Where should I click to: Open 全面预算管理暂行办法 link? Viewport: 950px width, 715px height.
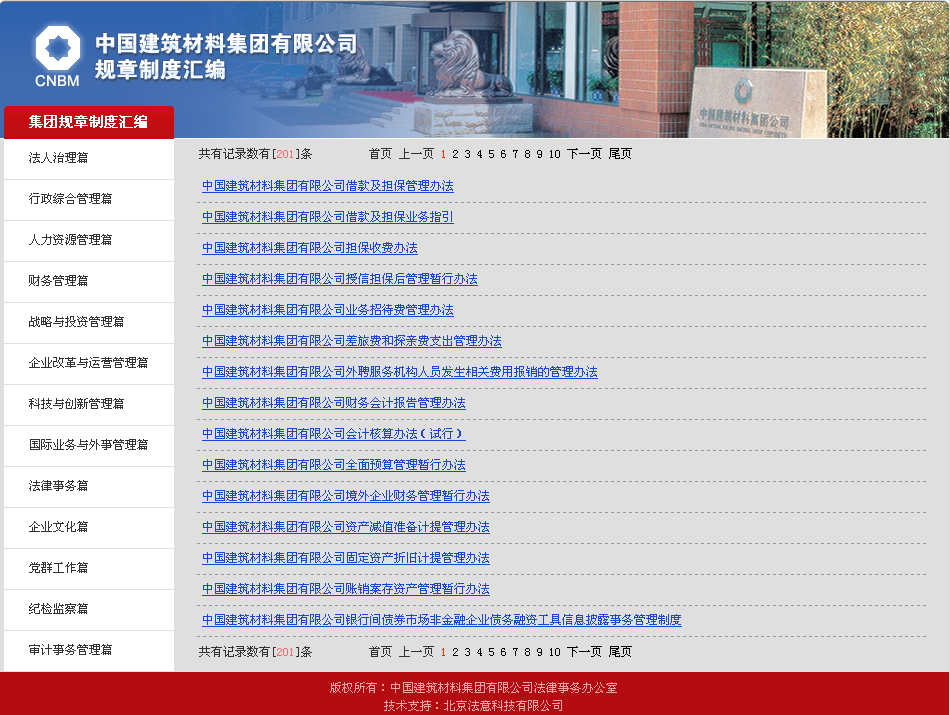coord(334,465)
